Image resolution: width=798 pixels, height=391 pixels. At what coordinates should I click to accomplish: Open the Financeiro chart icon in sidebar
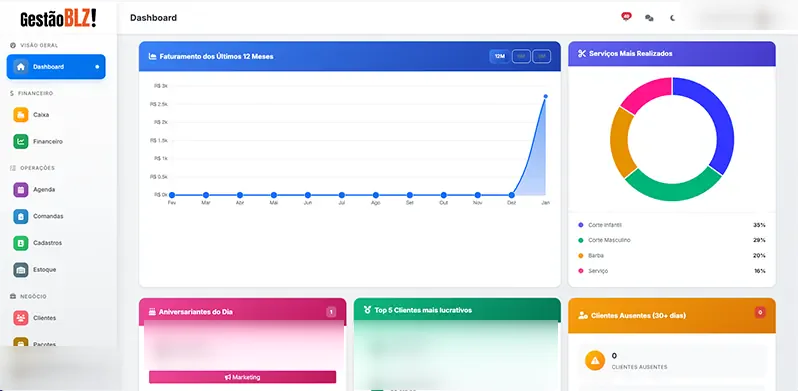point(21,142)
